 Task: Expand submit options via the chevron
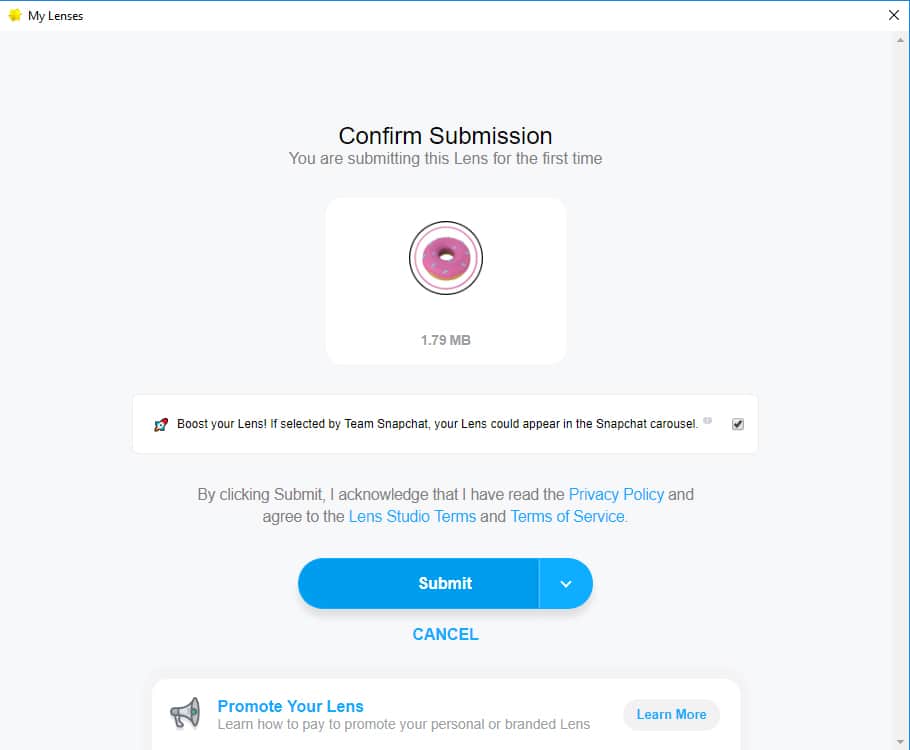click(x=566, y=583)
